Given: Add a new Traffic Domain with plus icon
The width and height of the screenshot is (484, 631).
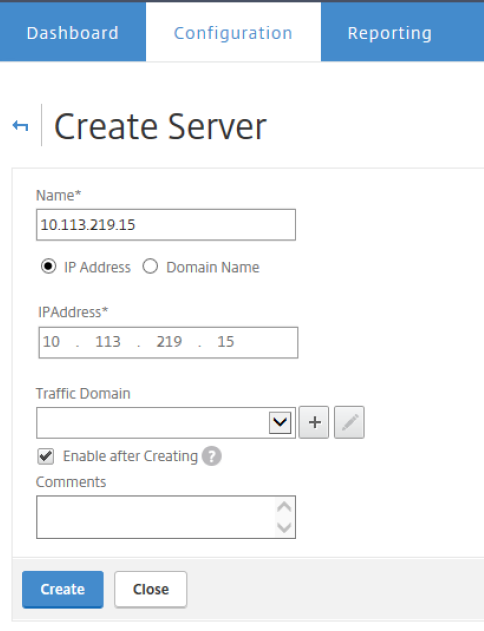Looking at the screenshot, I should click(x=314, y=422).
